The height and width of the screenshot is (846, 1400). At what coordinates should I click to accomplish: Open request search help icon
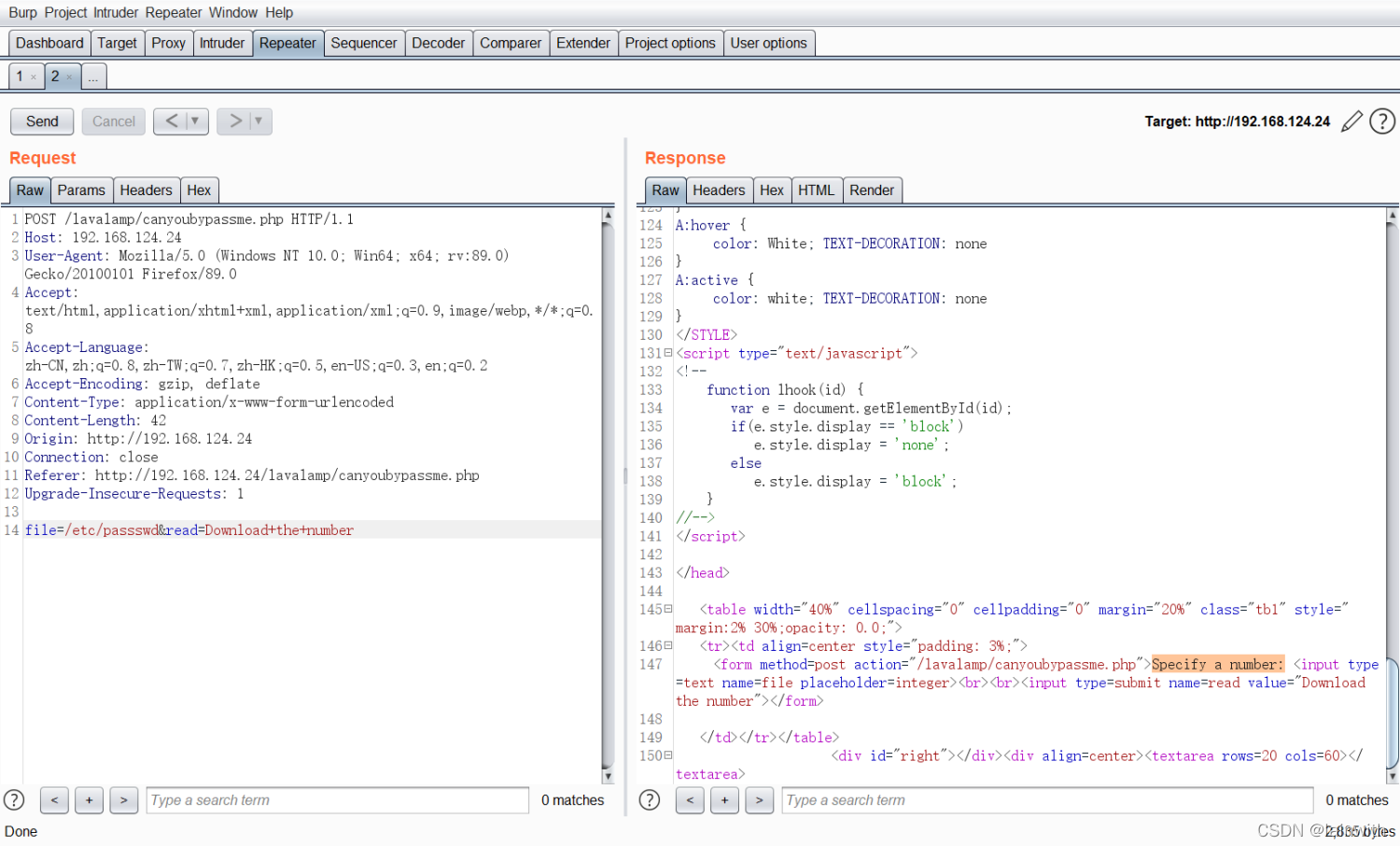(14, 800)
